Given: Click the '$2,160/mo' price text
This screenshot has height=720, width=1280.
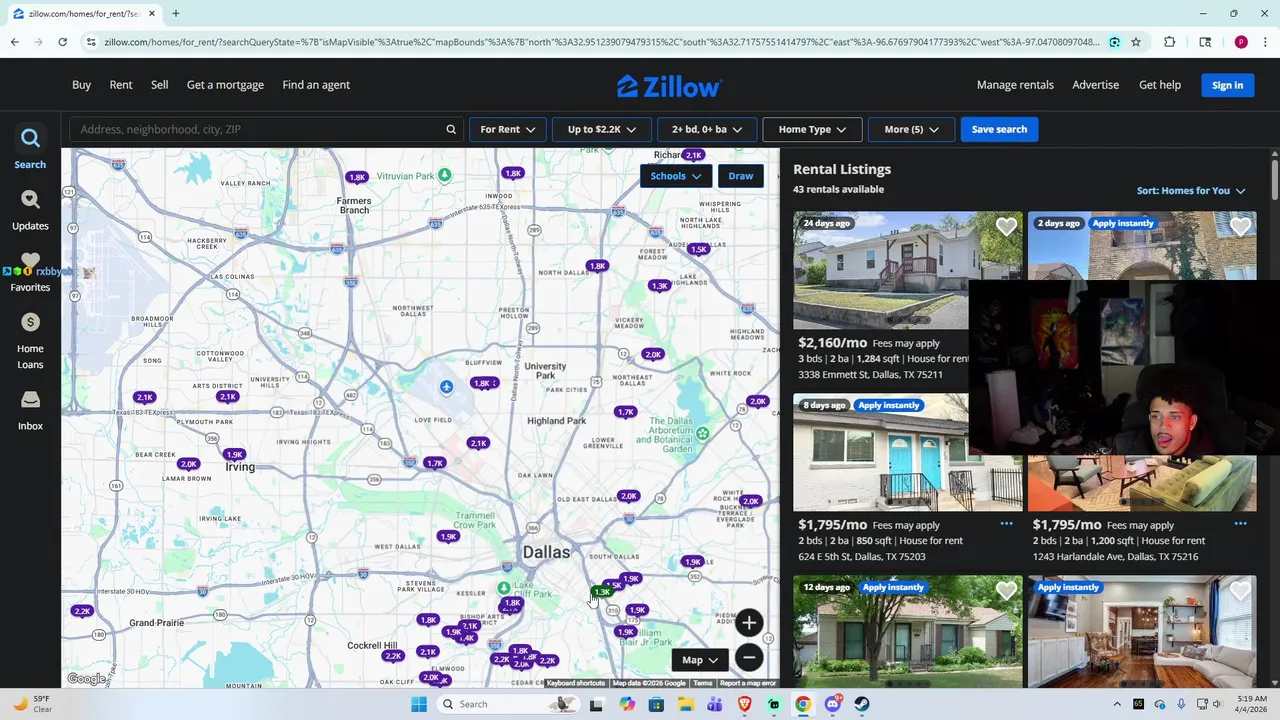Looking at the screenshot, I should click(x=832, y=343).
